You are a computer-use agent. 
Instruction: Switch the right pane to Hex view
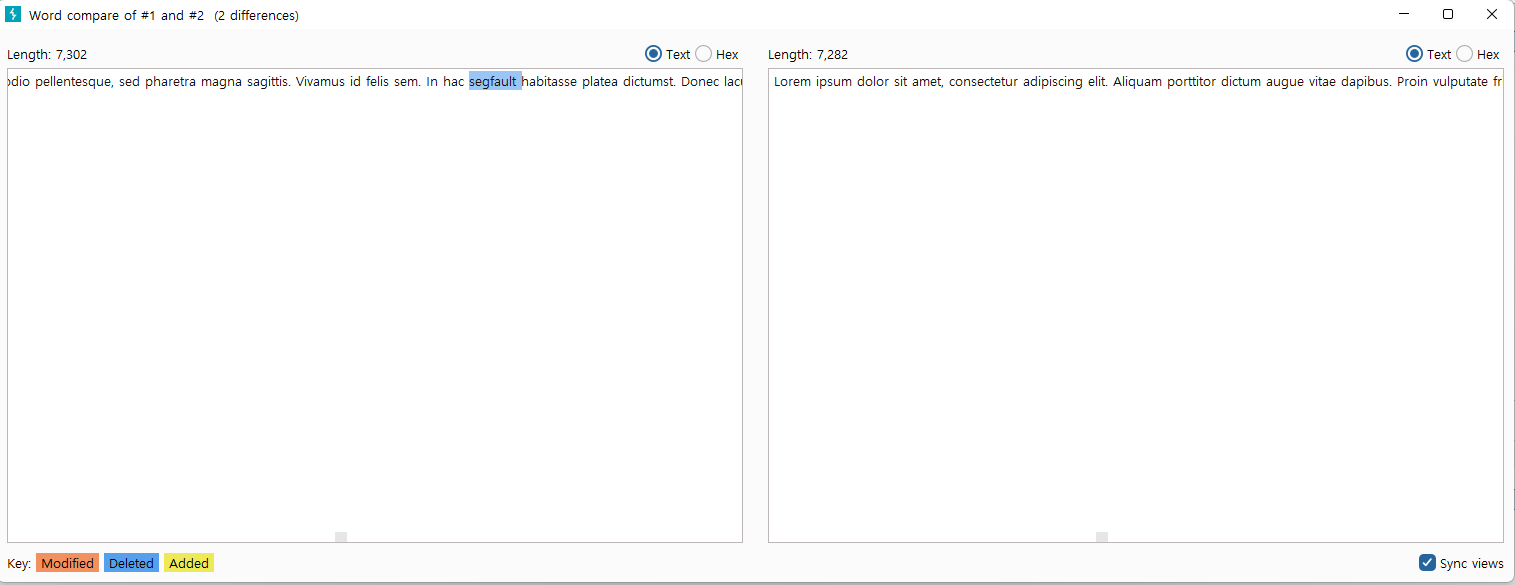(x=1465, y=54)
